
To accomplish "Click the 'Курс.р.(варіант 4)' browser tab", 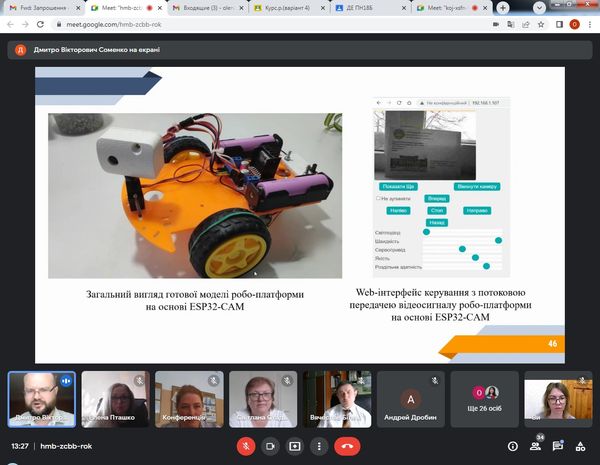I will pyautogui.click(x=290, y=7).
